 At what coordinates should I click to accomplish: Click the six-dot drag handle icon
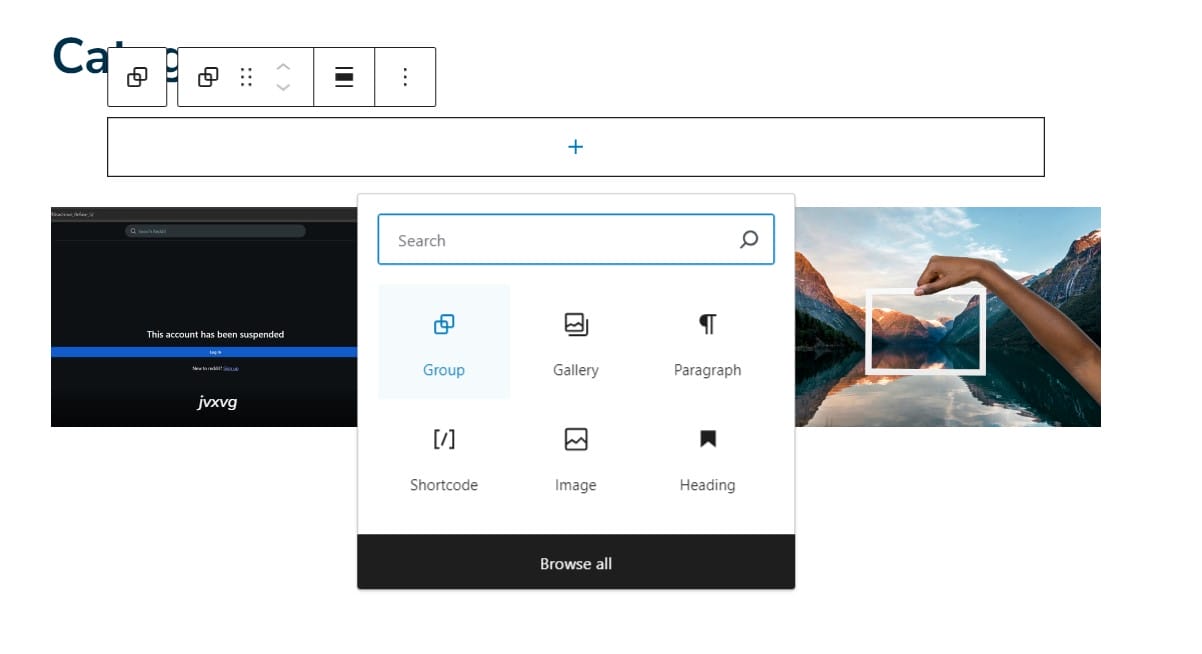(246, 77)
